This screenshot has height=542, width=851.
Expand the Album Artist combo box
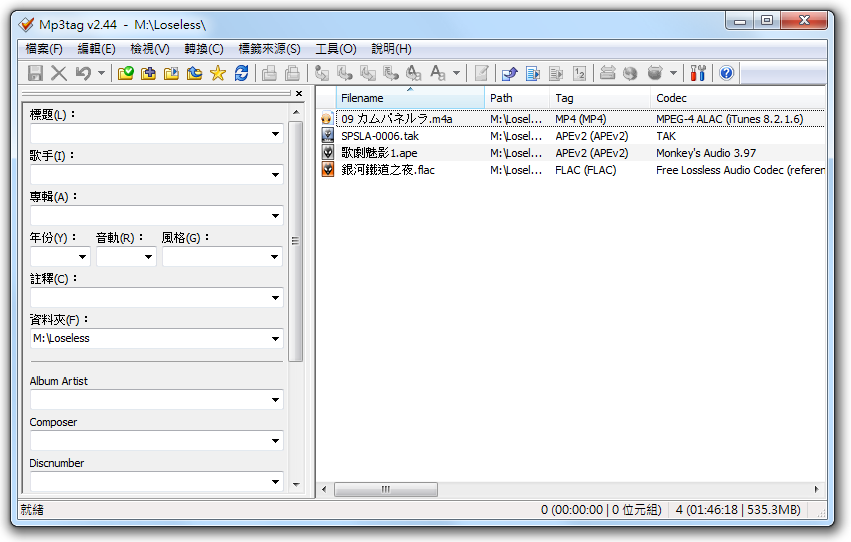275,400
